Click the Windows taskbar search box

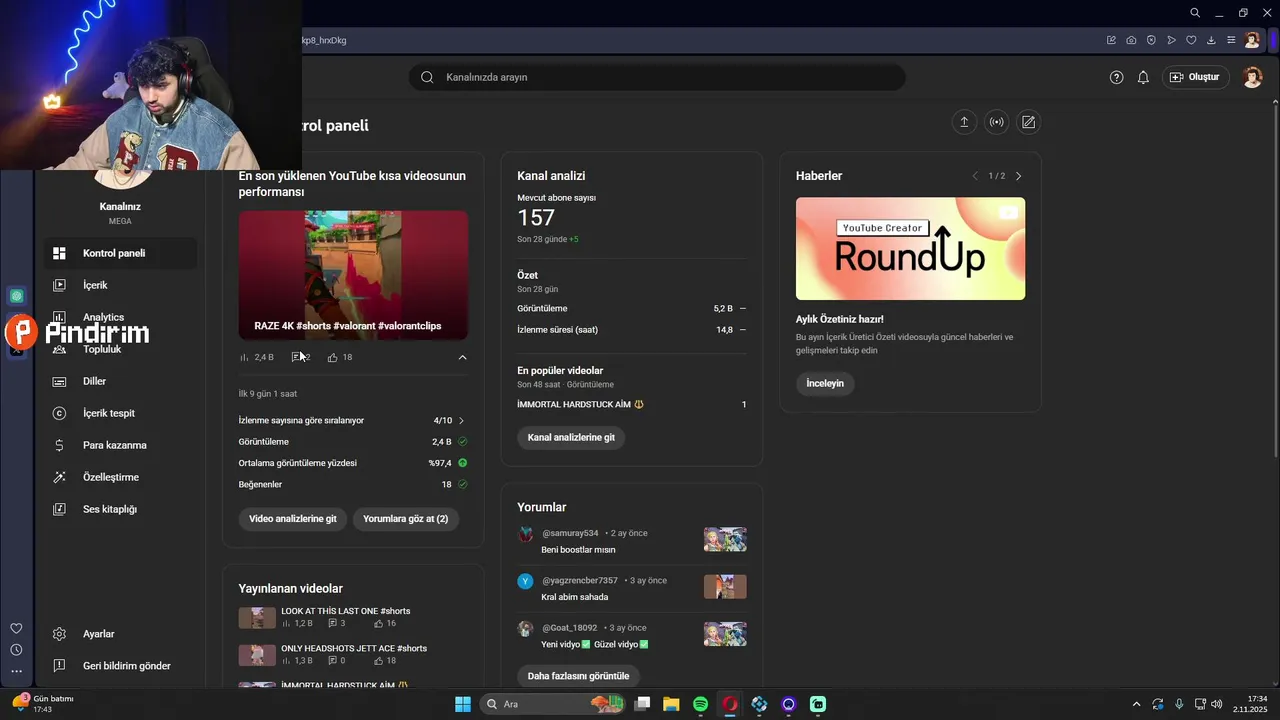tap(552, 704)
